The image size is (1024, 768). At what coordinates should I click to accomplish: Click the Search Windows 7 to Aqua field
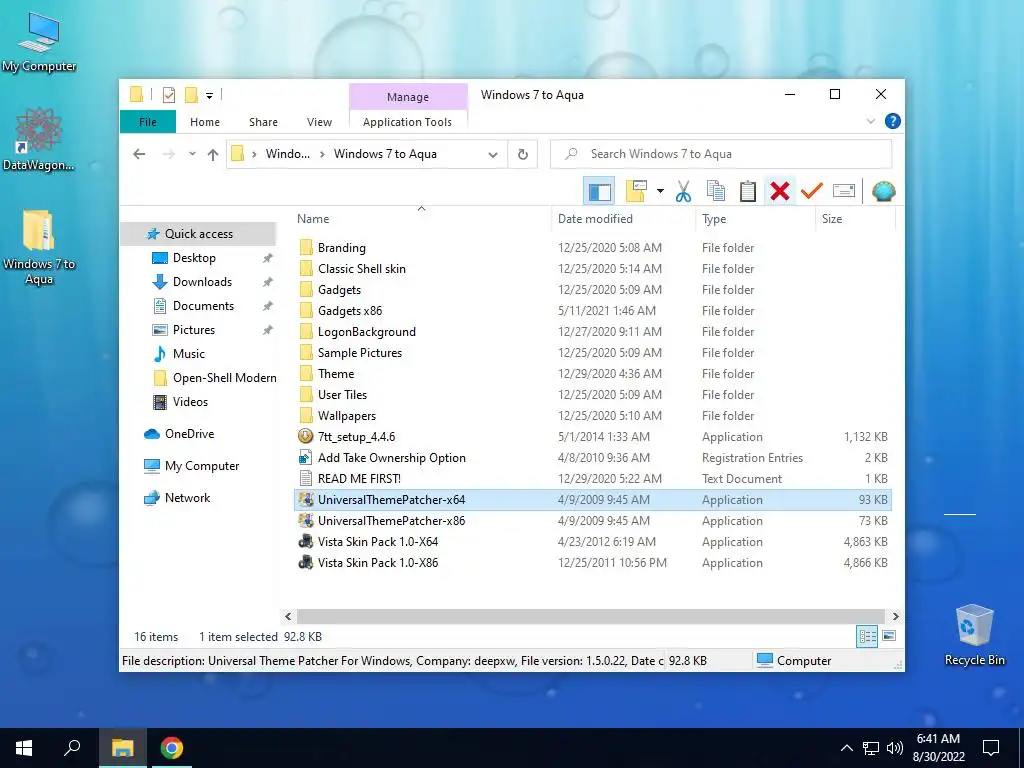tap(721, 154)
